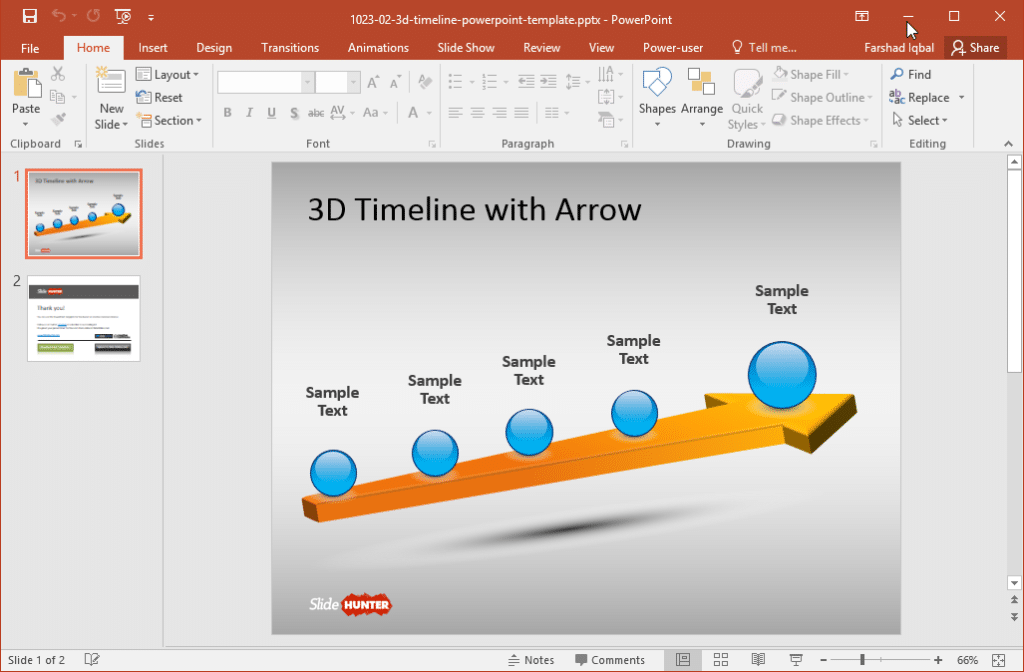1024x672 pixels.
Task: Click the Replace icon
Action: coord(921,97)
